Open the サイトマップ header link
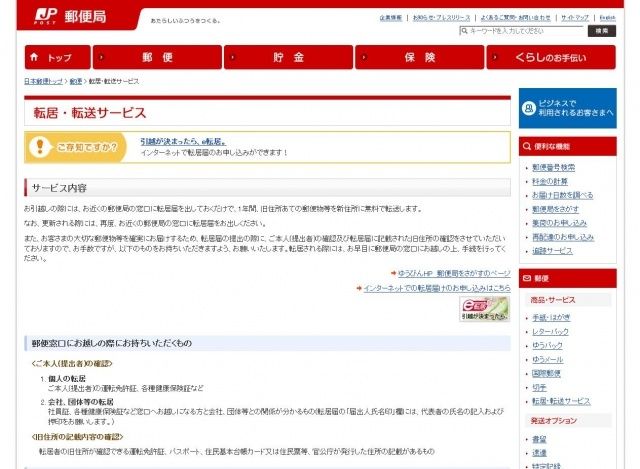640x469 pixels. pyautogui.click(x=575, y=18)
